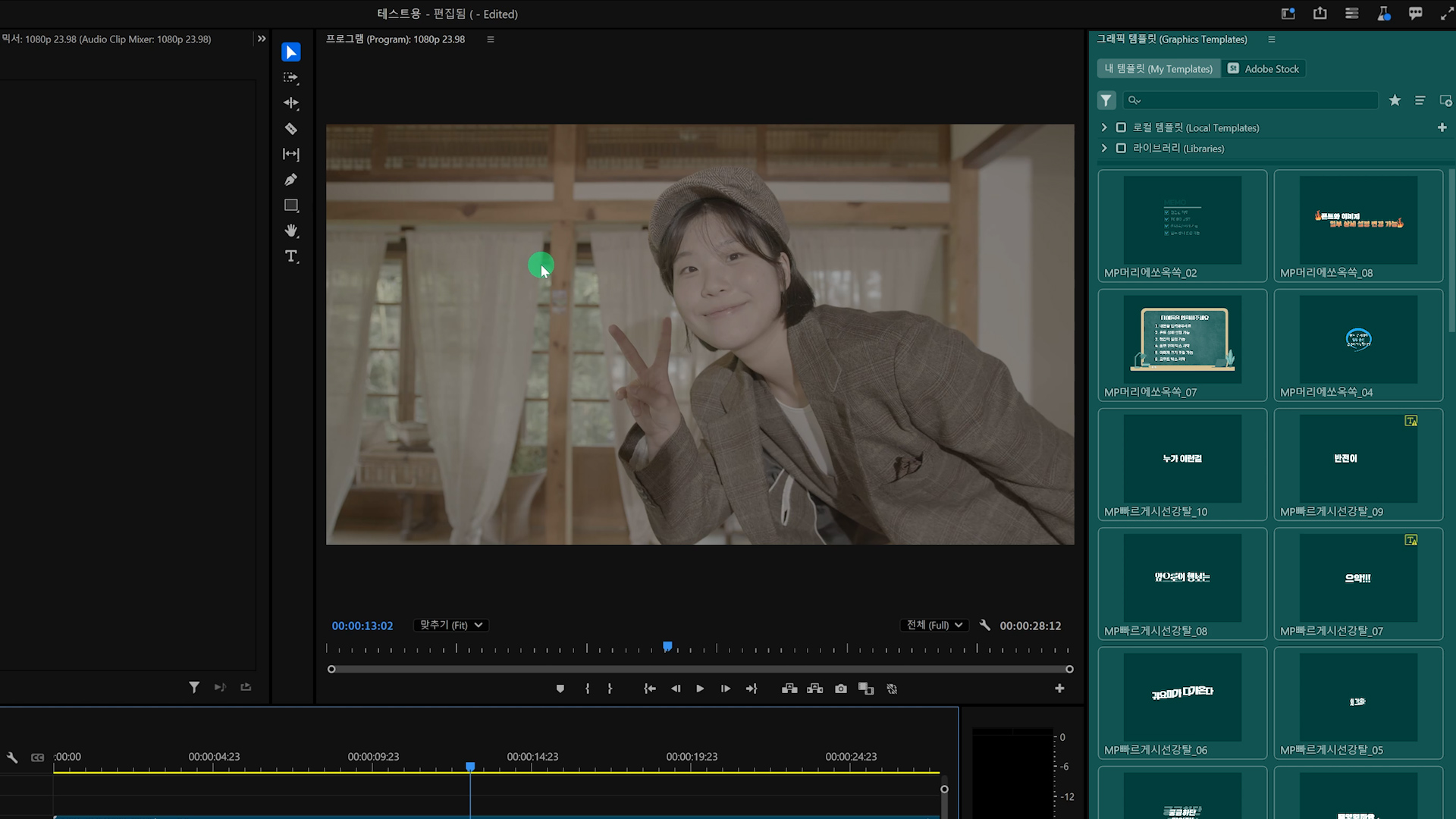Select the Ripple Edit tool

[291, 103]
